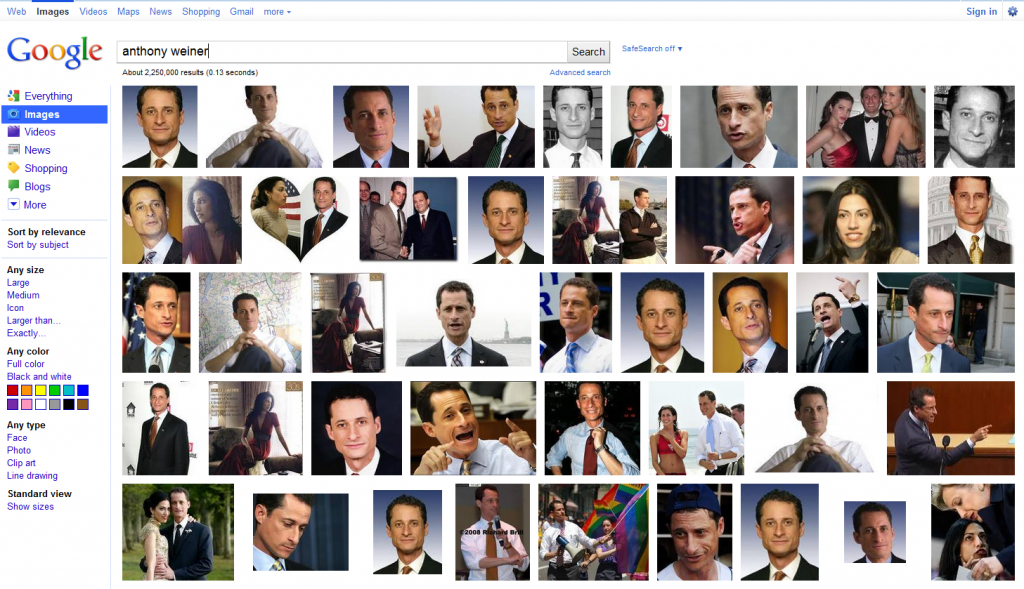Filter results by Large size

coord(18,283)
